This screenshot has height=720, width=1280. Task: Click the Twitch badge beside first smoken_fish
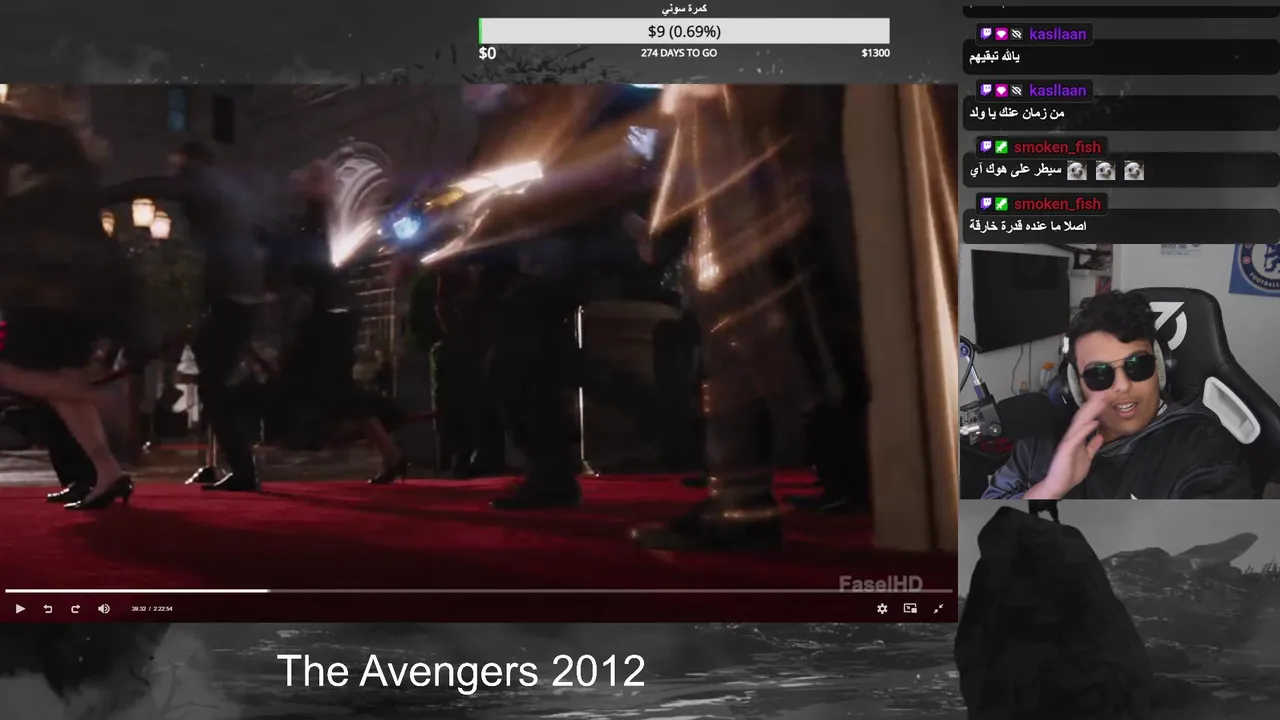(x=986, y=147)
